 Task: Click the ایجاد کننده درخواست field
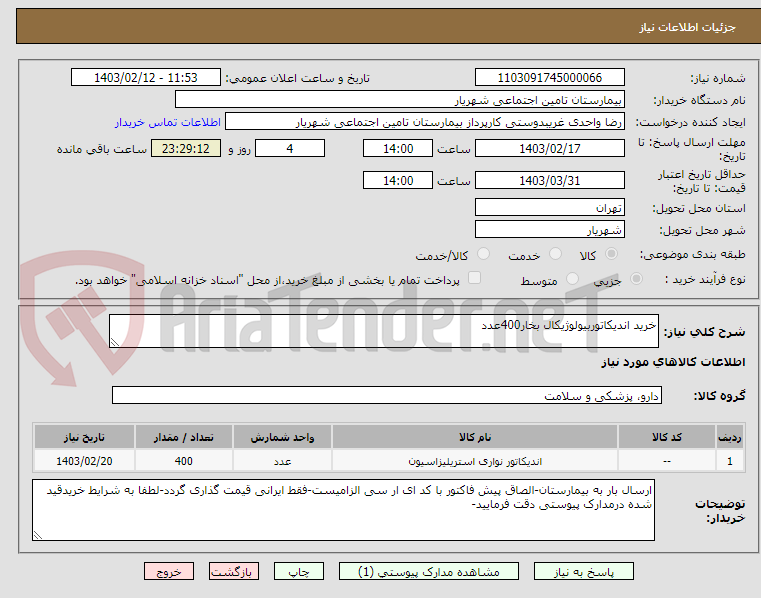tap(425, 121)
